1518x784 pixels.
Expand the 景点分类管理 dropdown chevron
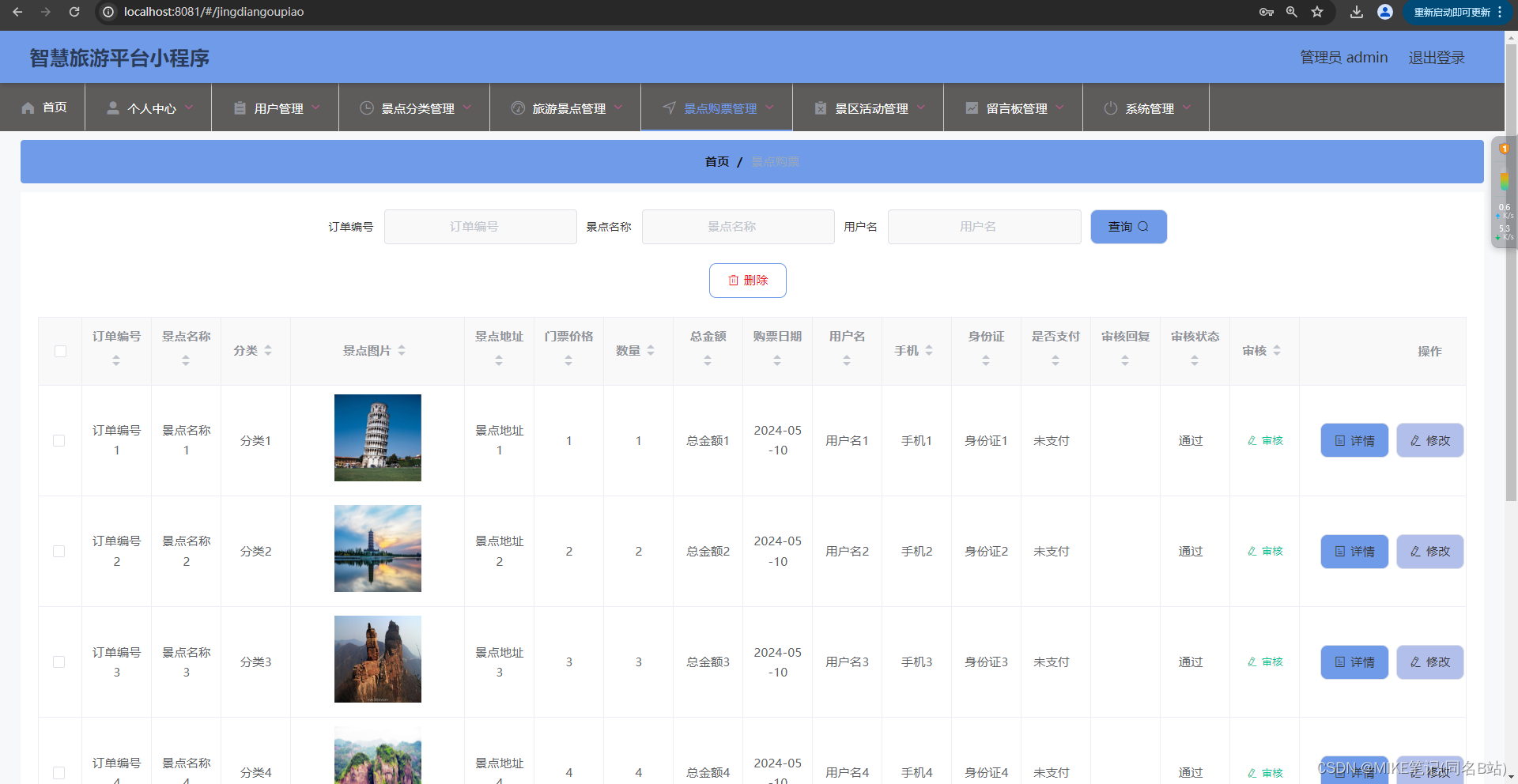[467, 107]
